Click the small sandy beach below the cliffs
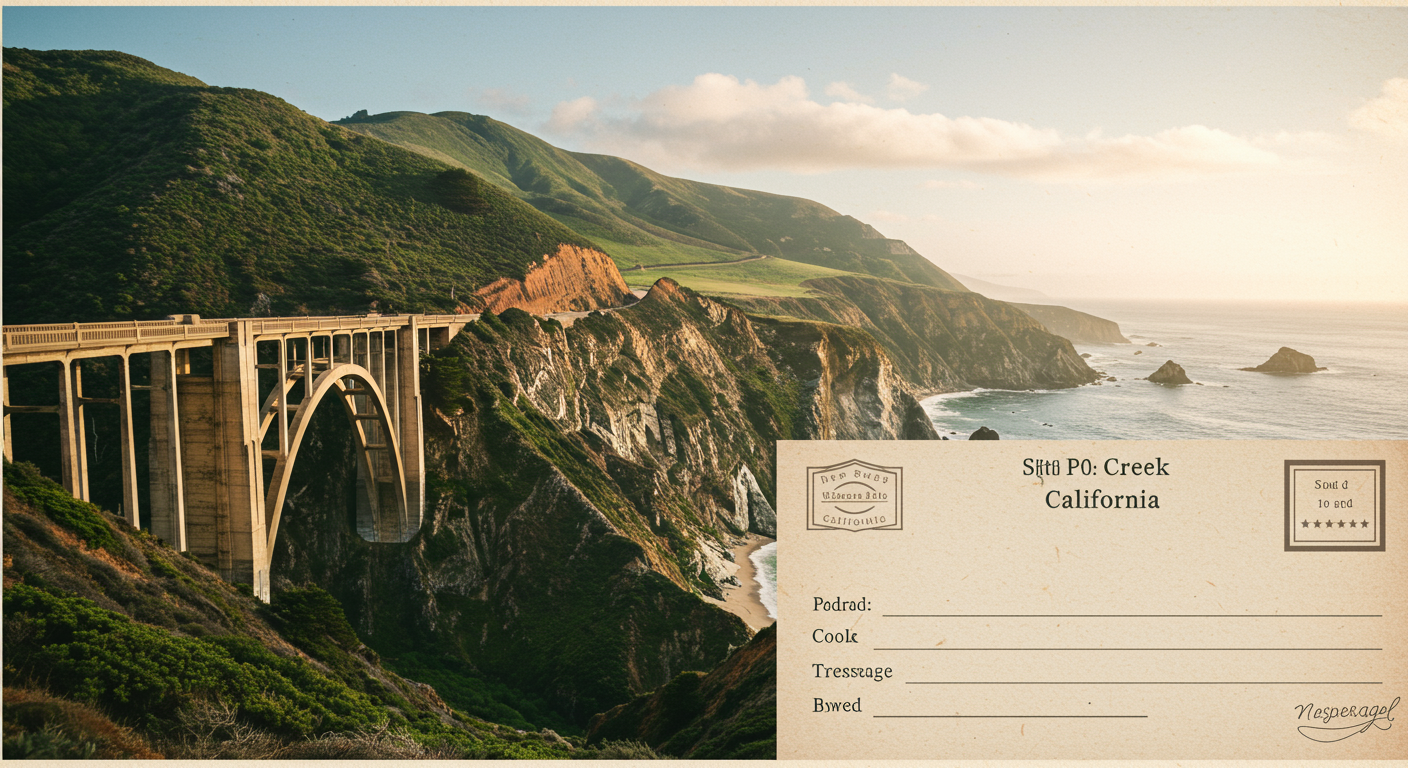1408x768 pixels. click(x=750, y=583)
